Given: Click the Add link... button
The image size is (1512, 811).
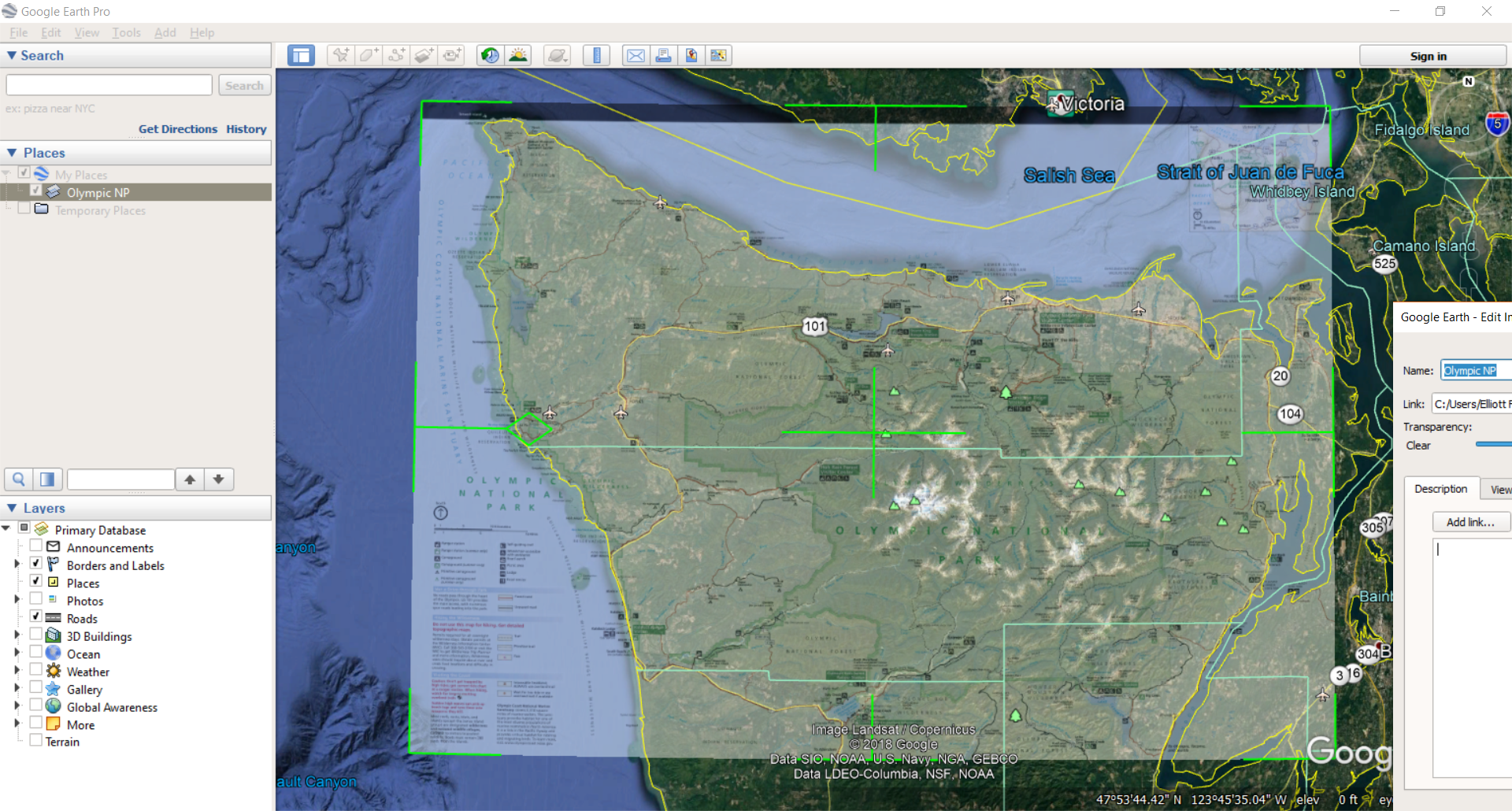Looking at the screenshot, I should pos(1471,522).
